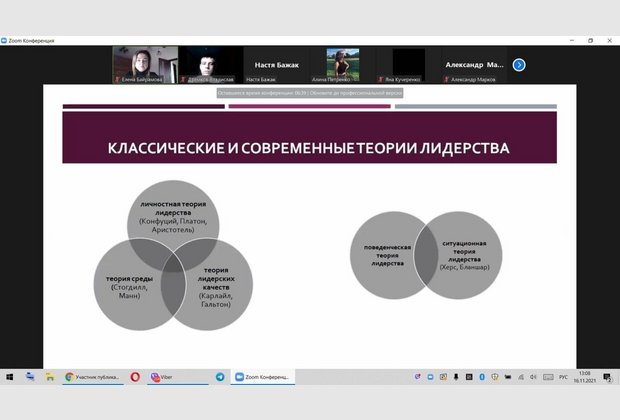Restore down the Zoom window
This screenshot has height=420, width=620.
(x=590, y=40)
